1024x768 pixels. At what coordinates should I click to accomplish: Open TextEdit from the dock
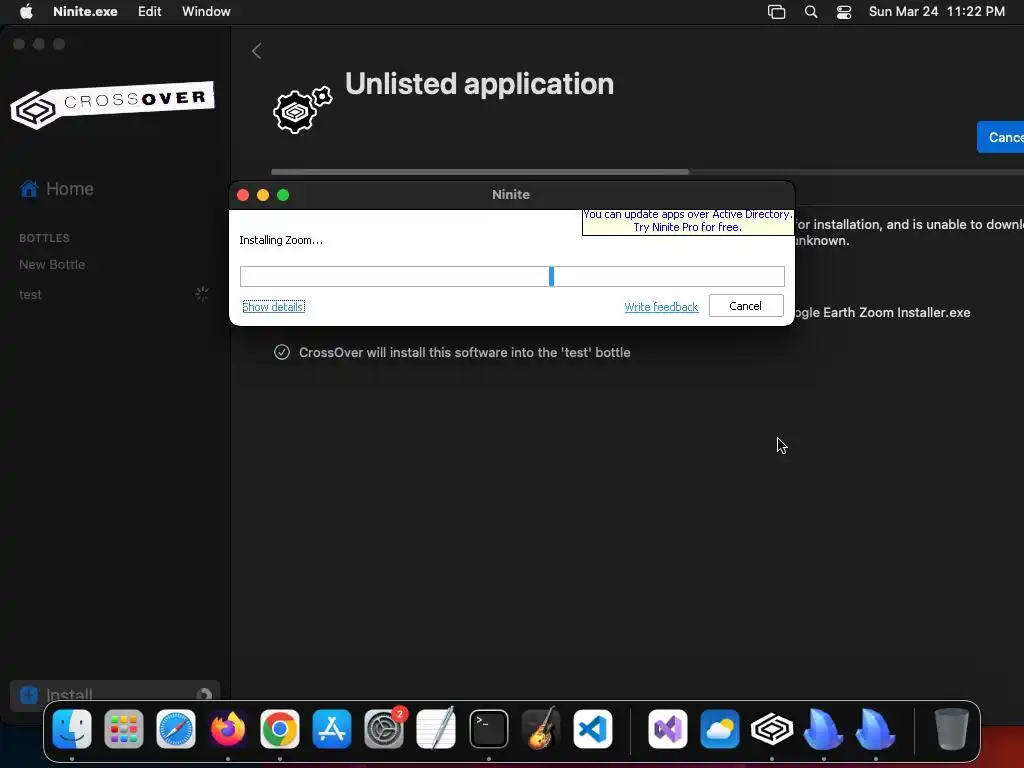[x=436, y=729]
